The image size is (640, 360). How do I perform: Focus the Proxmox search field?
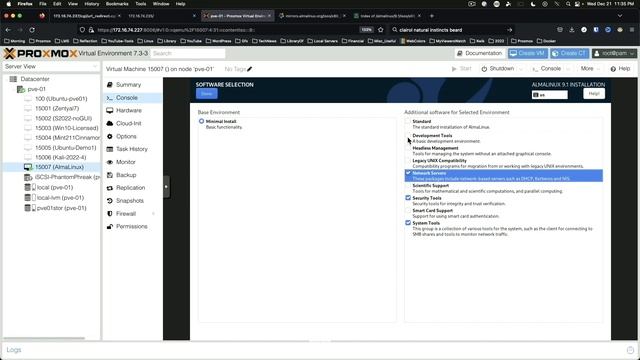click(188, 53)
